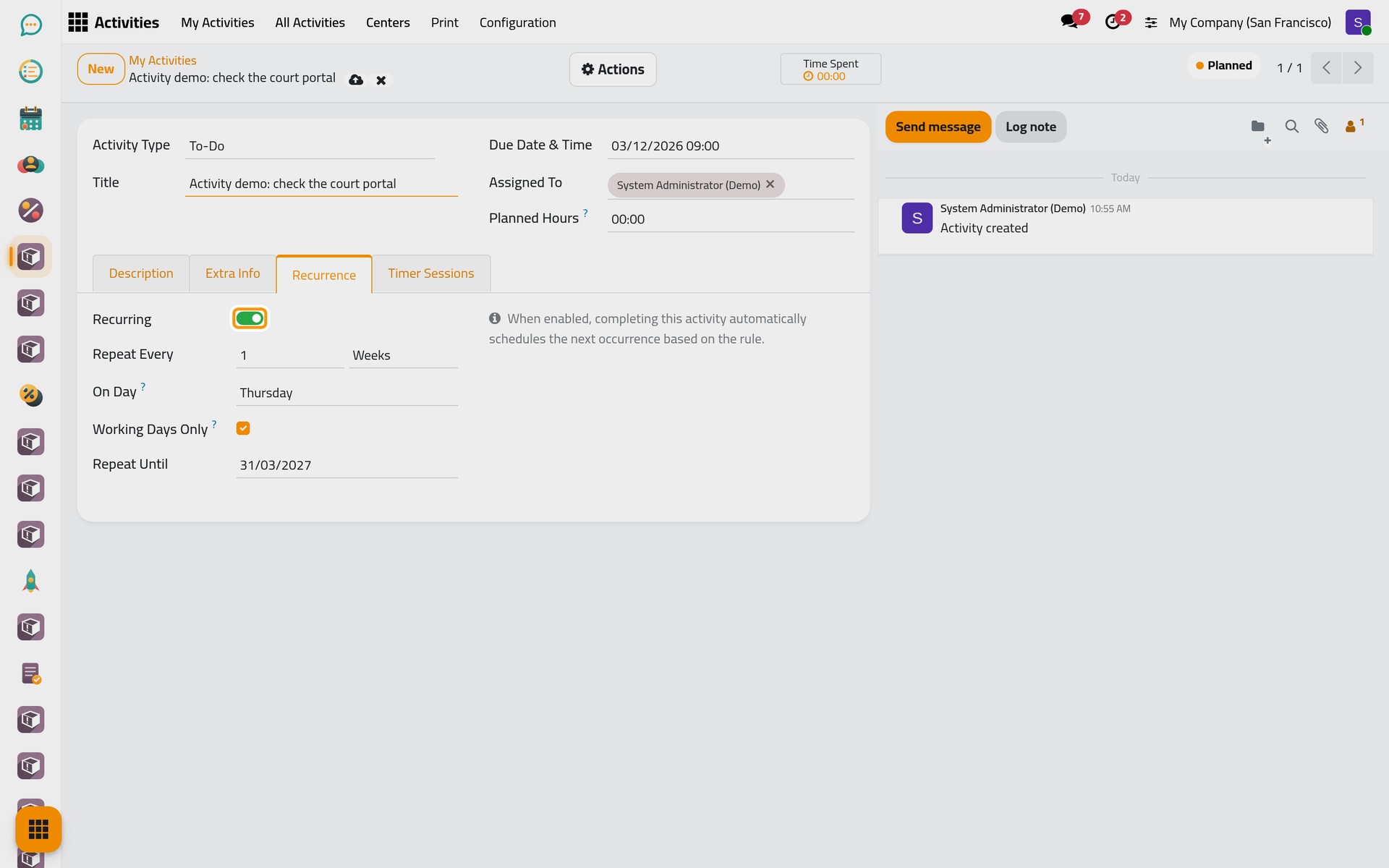1389x868 pixels.
Task: Open the On Day Thursday dropdown
Action: coord(347,393)
